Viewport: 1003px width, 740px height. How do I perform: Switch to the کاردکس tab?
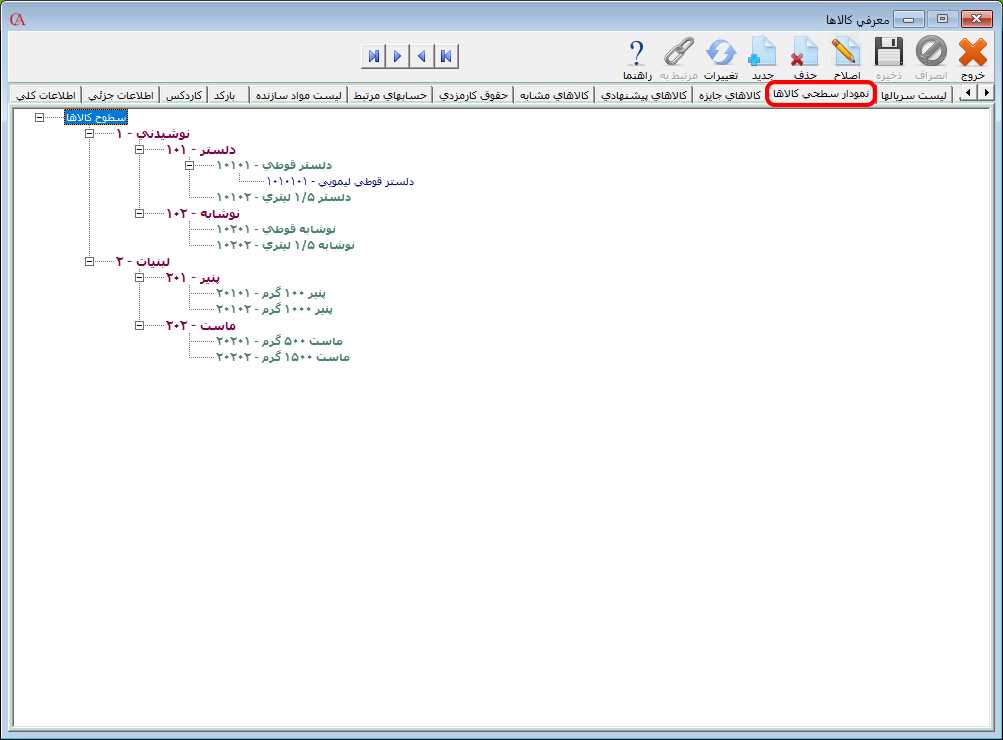coord(184,95)
